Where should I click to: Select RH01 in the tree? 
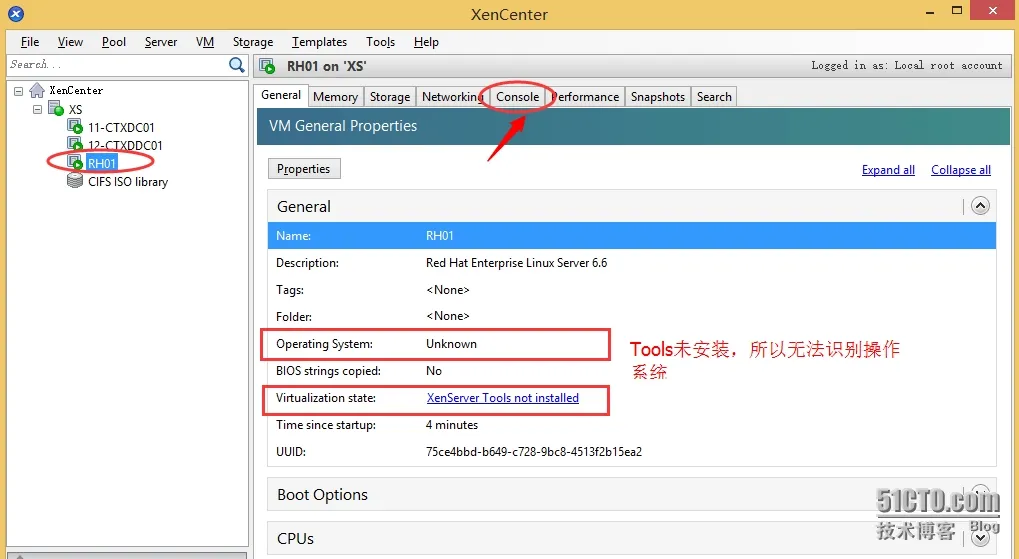(101, 163)
